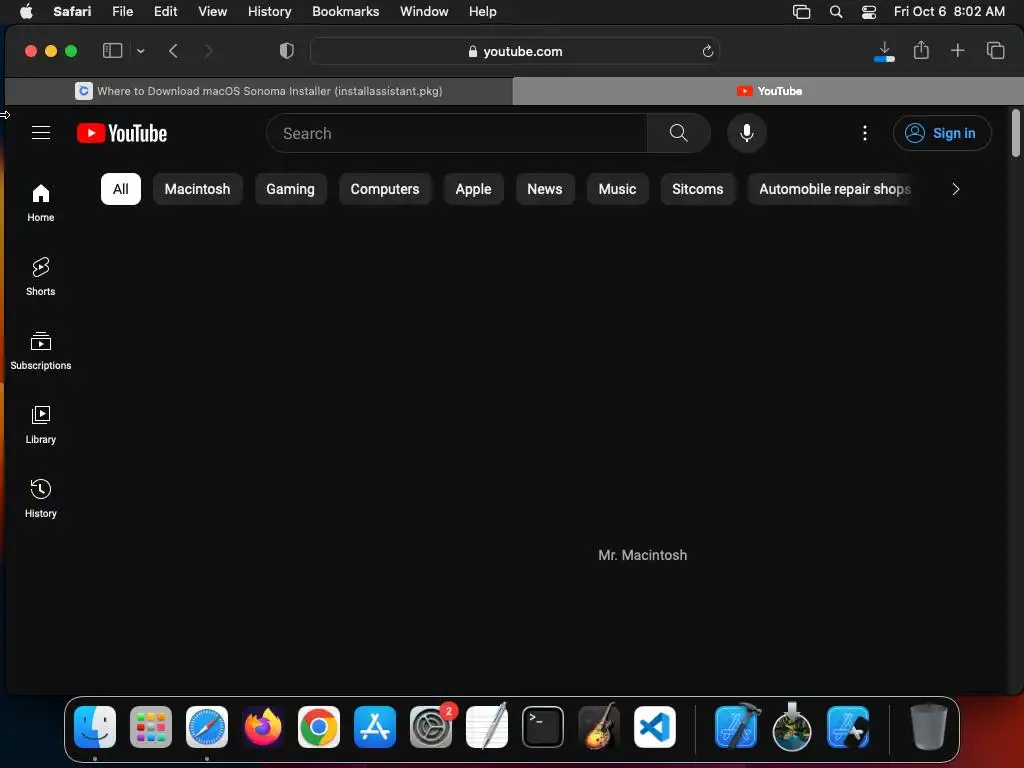Click the YouTube search field
The image size is (1024, 768).
[x=456, y=133]
